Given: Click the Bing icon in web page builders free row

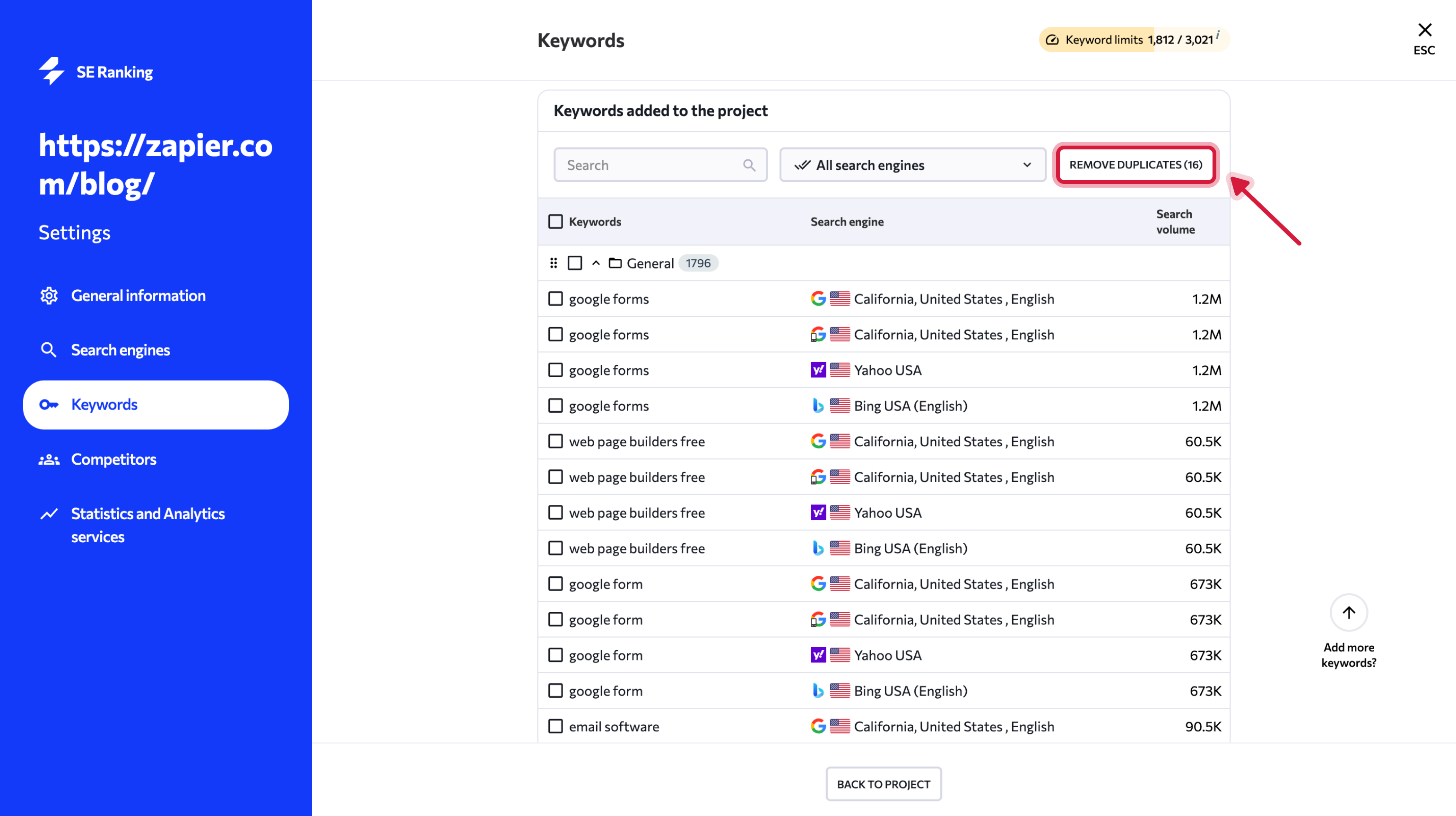Looking at the screenshot, I should click(x=818, y=547).
